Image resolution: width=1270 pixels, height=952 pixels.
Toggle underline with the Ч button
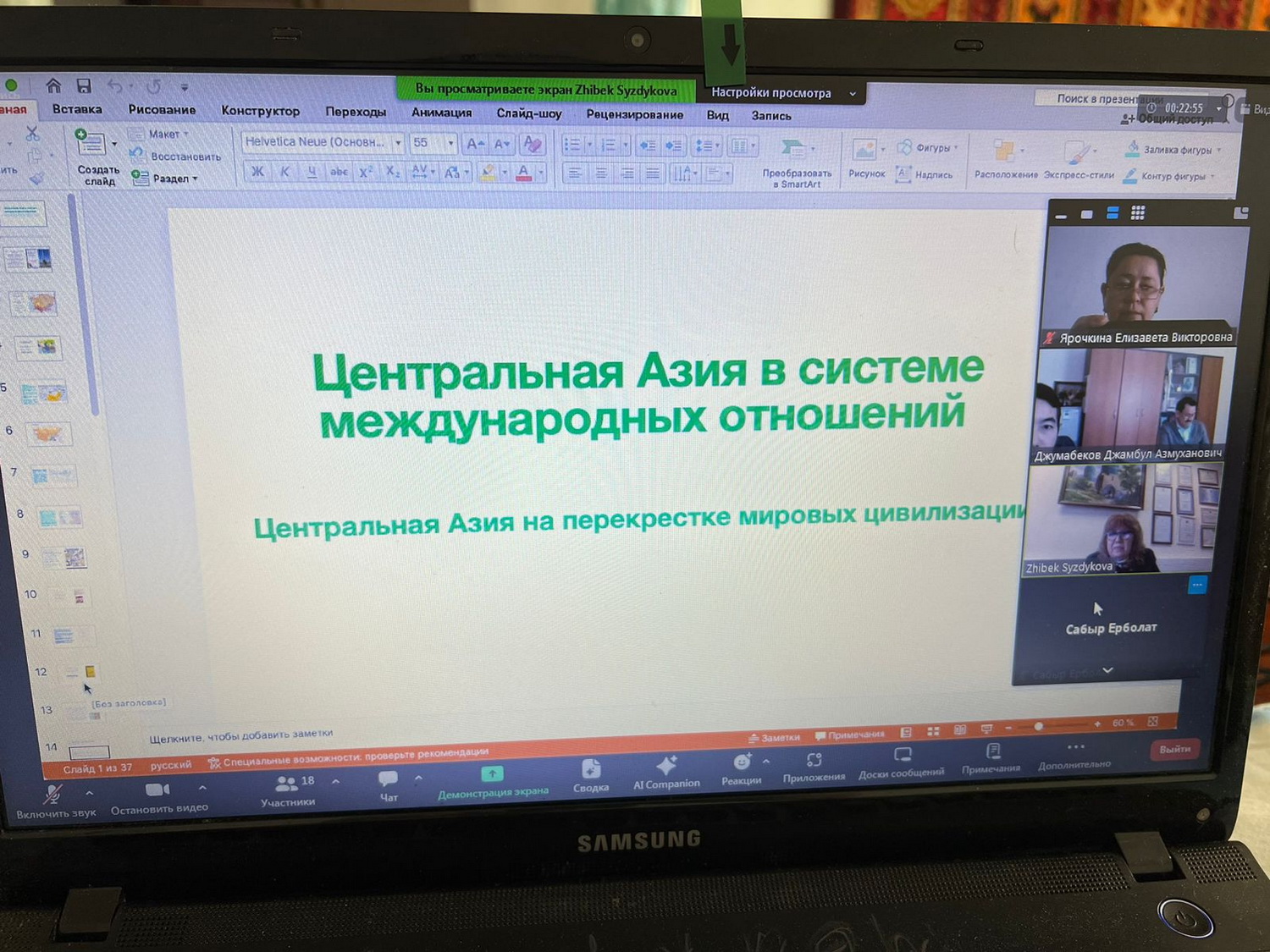(312, 172)
